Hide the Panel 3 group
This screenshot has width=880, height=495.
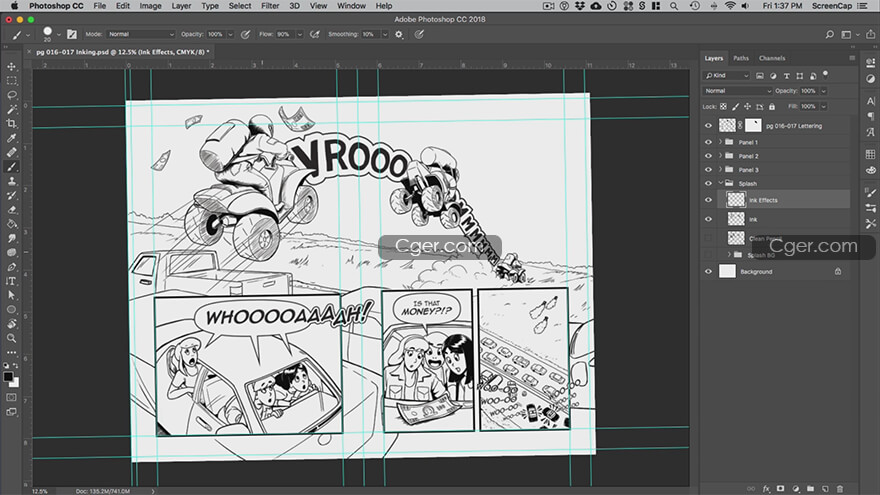tap(708, 169)
